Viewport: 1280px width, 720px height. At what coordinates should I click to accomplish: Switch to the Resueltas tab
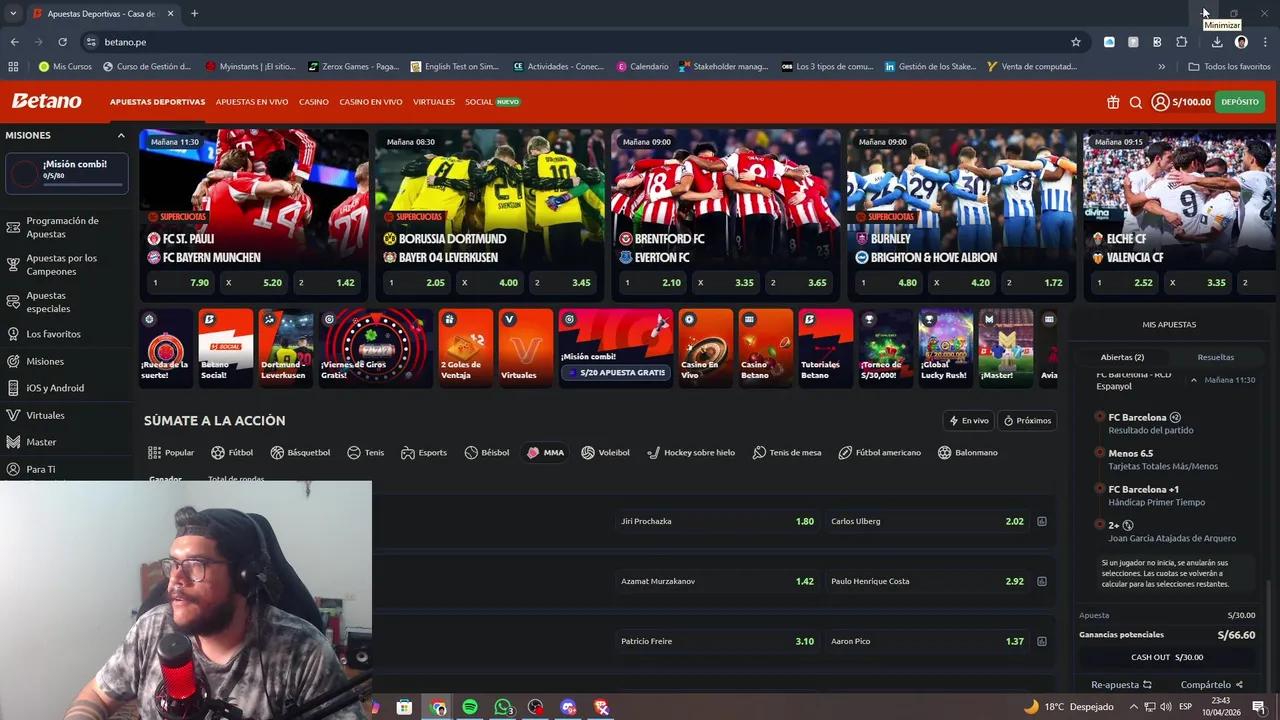point(1215,357)
